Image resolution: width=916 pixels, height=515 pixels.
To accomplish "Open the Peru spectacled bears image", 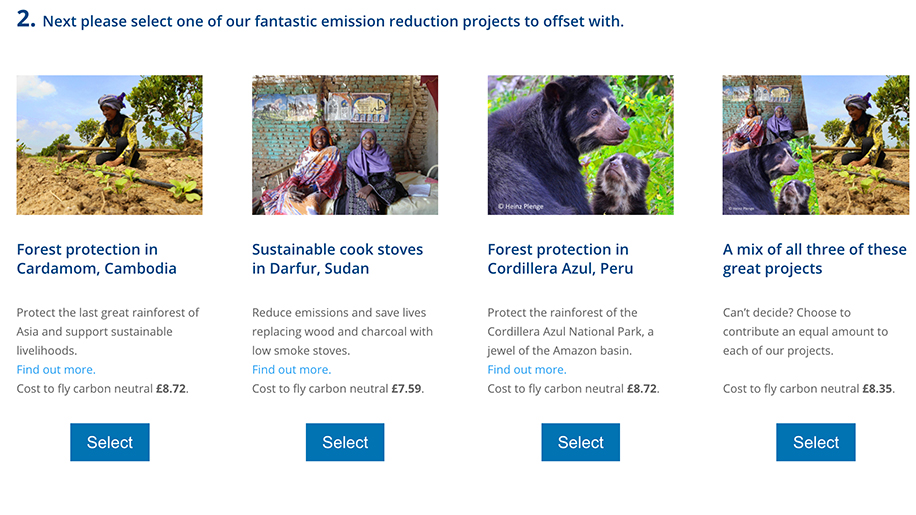I will tap(580, 145).
